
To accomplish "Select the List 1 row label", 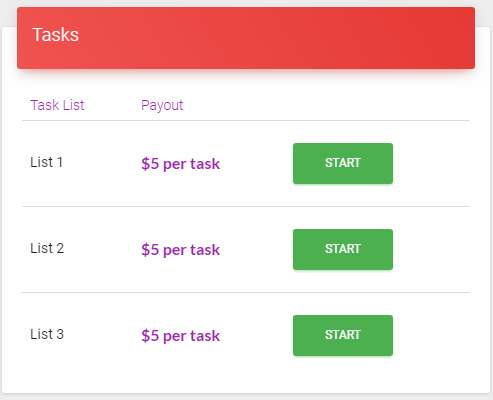I will tap(46, 162).
